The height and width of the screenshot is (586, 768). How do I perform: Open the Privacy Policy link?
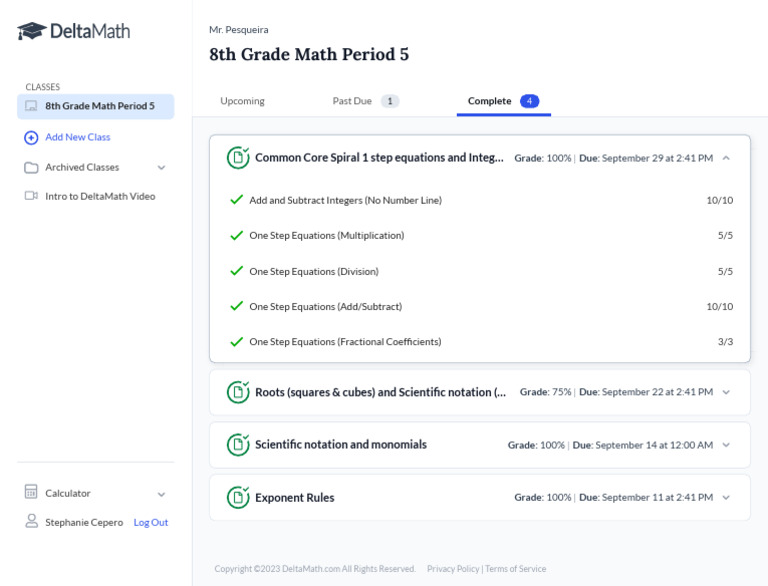pyautogui.click(x=453, y=569)
